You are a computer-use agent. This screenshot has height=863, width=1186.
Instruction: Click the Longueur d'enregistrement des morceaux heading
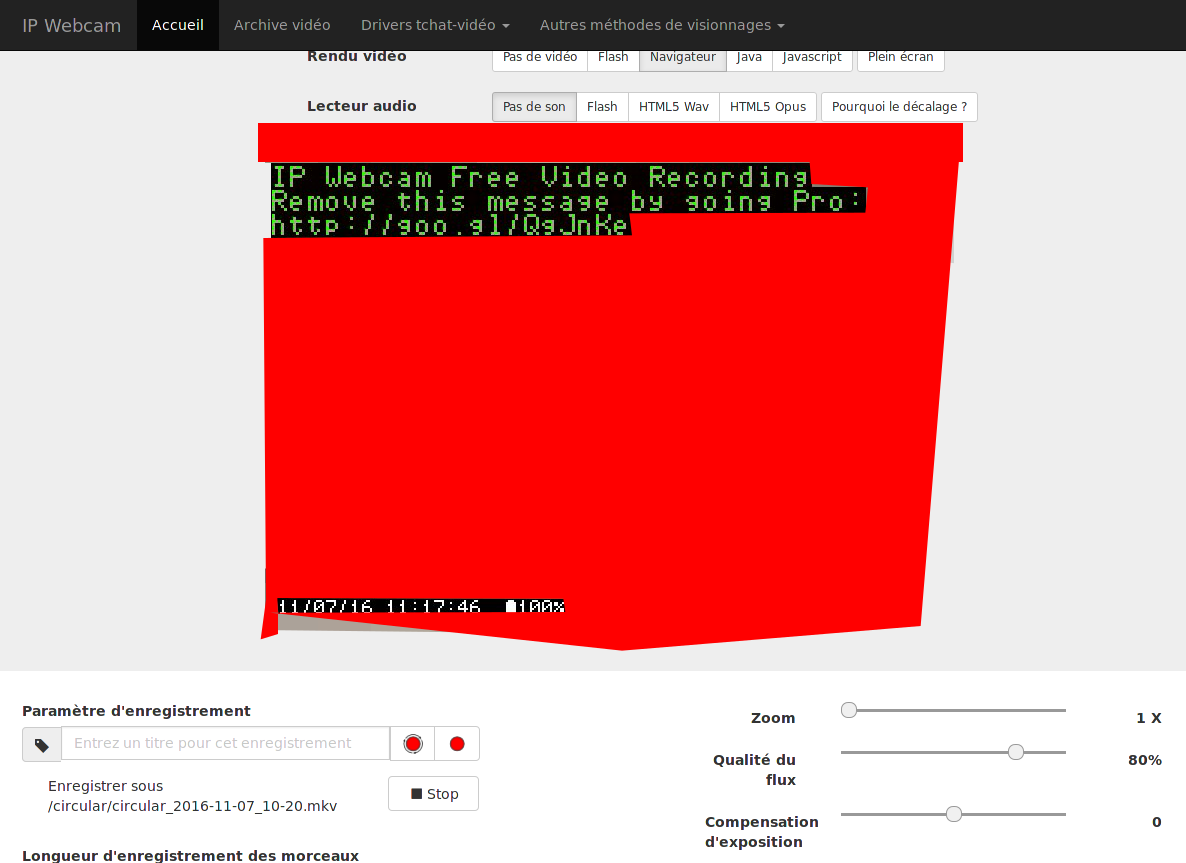tap(191, 855)
